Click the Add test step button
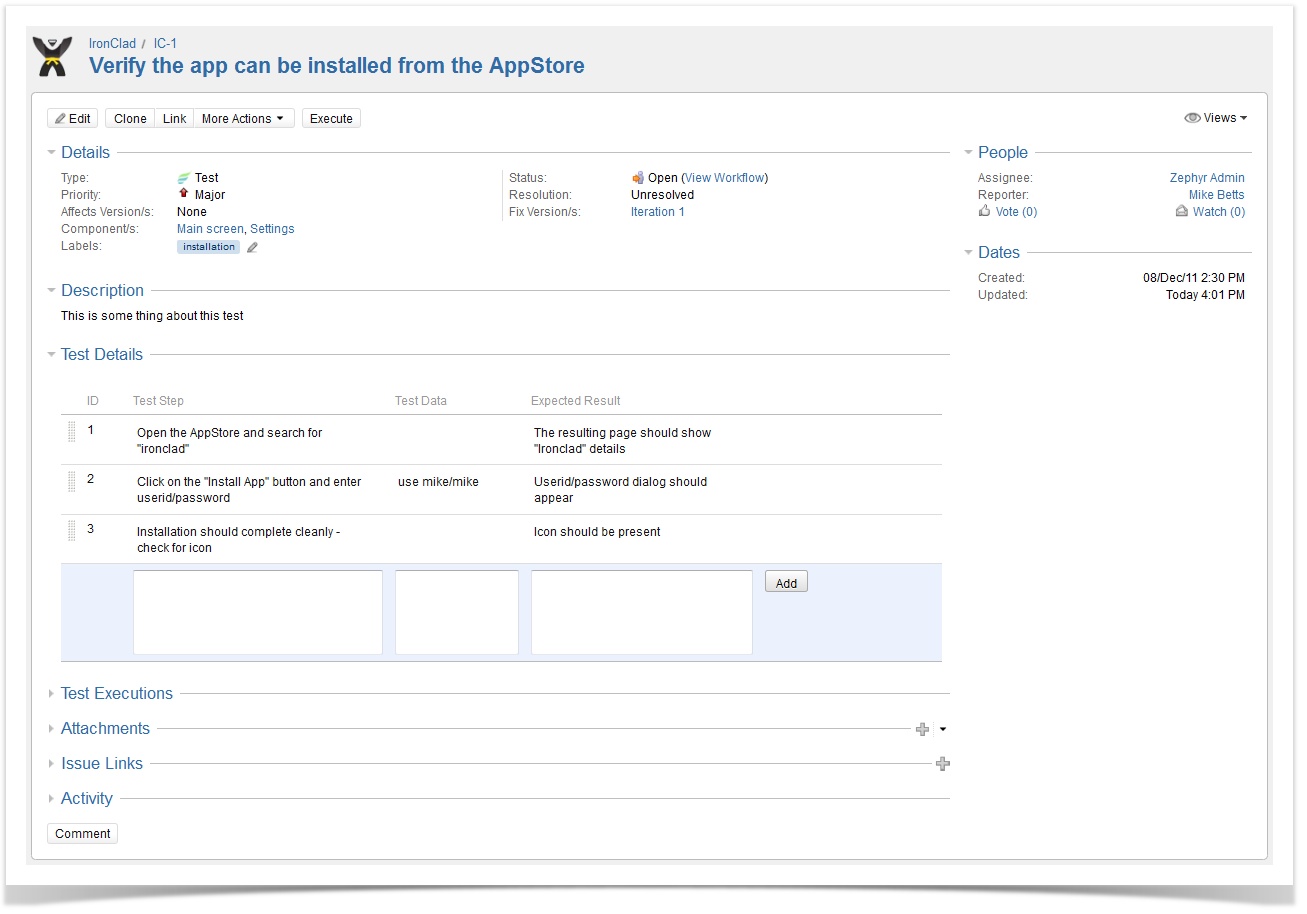Viewport: 1307px width, 914px height. (x=786, y=582)
